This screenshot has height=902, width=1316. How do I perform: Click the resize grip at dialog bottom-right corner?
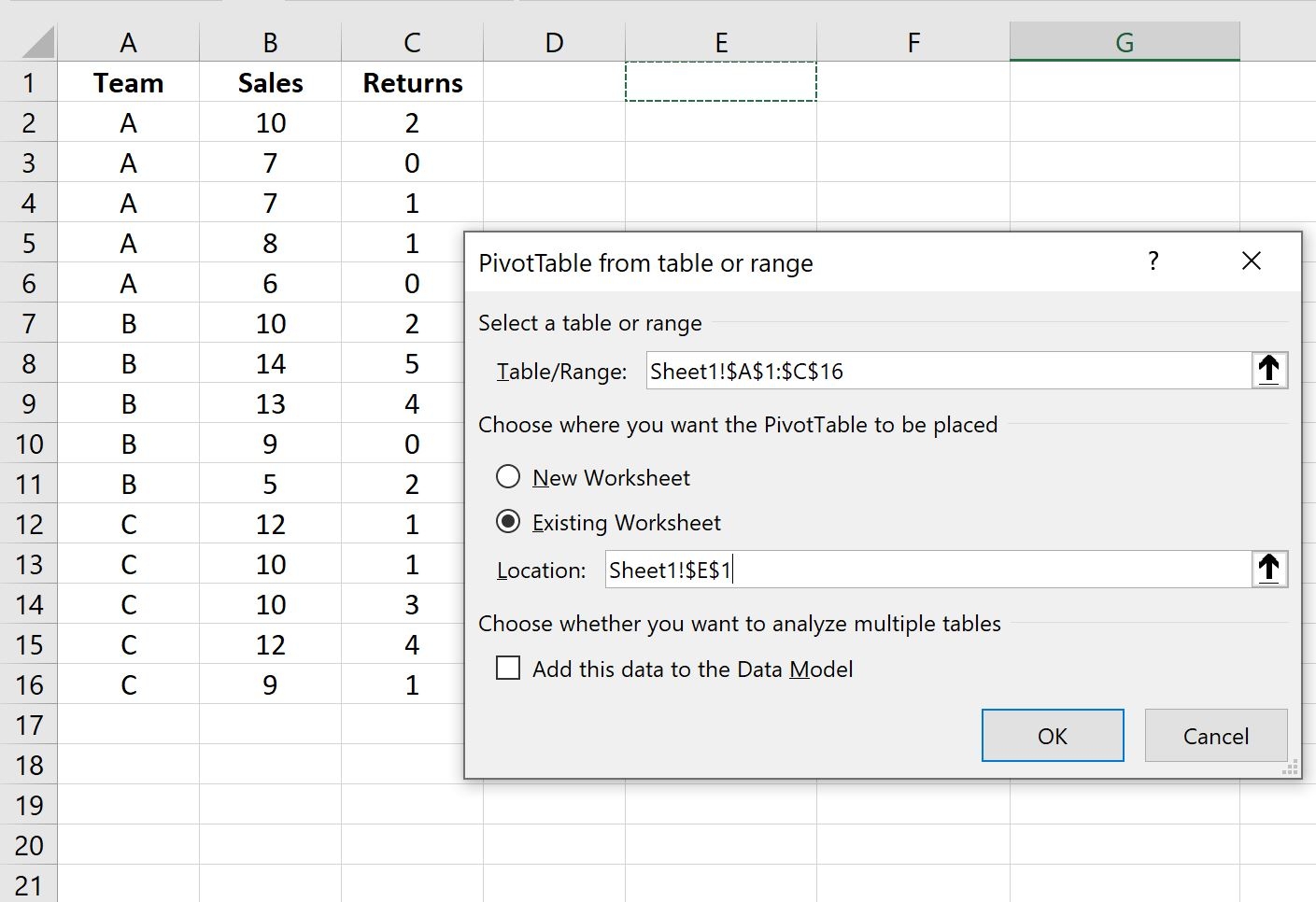(x=1290, y=768)
